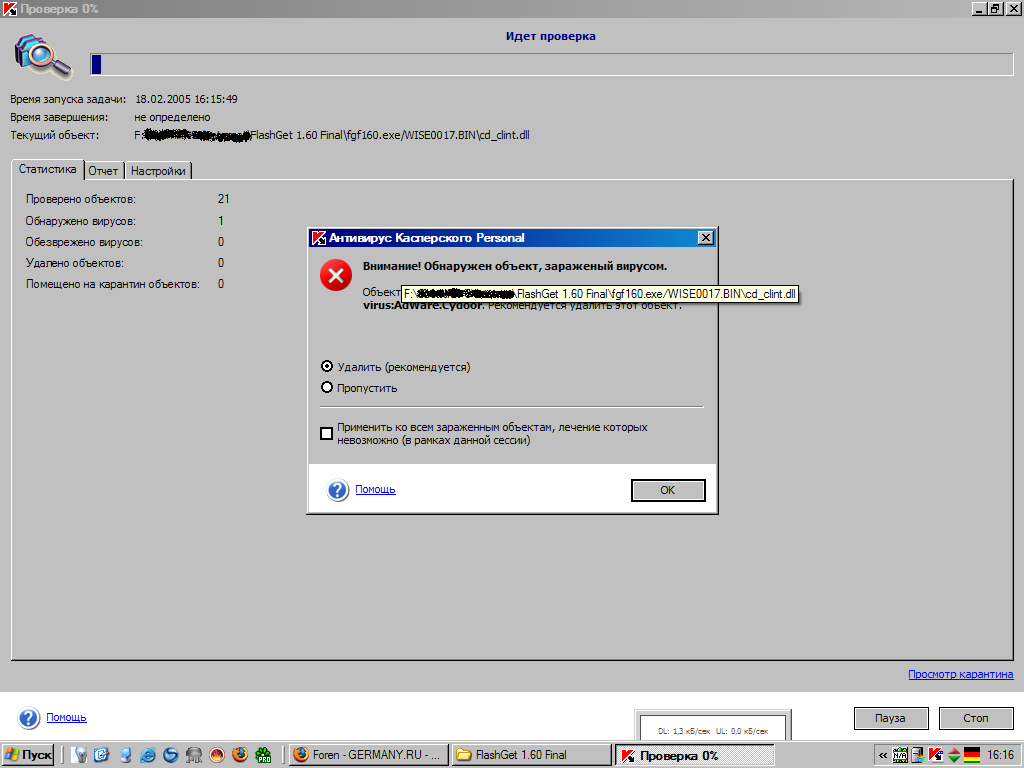Click the server computer tray icon
The height and width of the screenshot is (768, 1024).
click(x=918, y=756)
